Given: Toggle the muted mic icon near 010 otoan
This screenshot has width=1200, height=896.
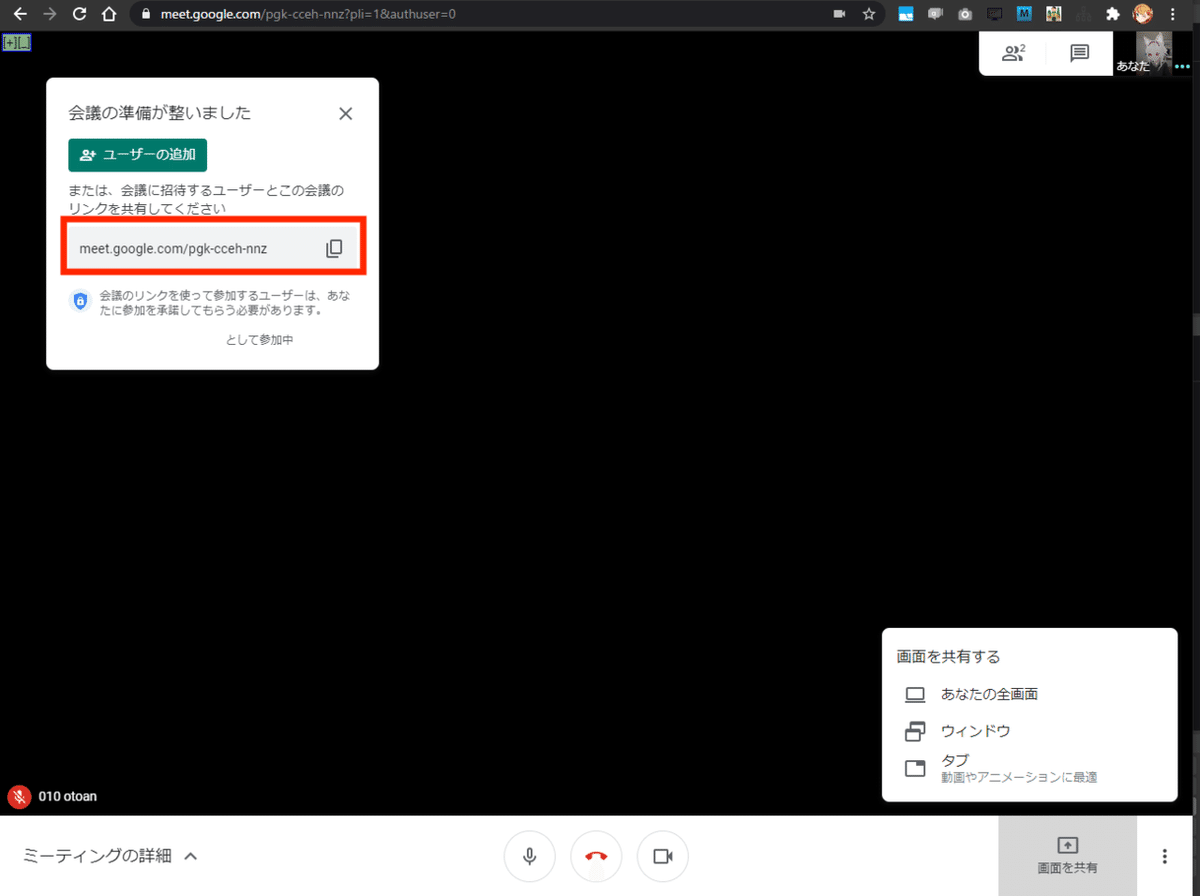Looking at the screenshot, I should coord(18,796).
